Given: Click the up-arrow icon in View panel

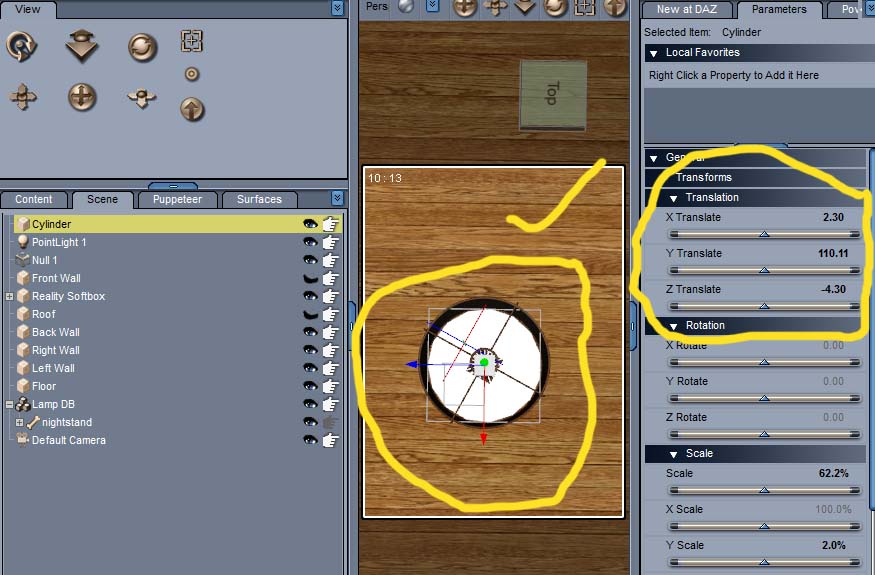Looking at the screenshot, I should [192, 108].
